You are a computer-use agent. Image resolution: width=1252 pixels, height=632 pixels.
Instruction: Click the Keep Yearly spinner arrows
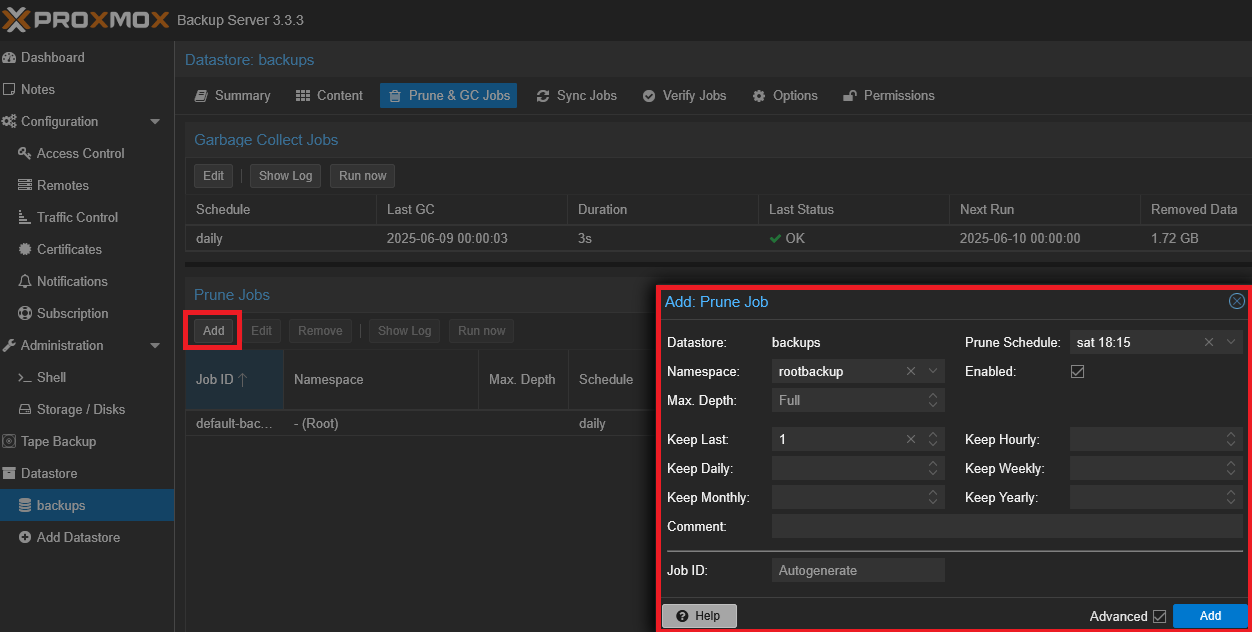tap(1232, 497)
